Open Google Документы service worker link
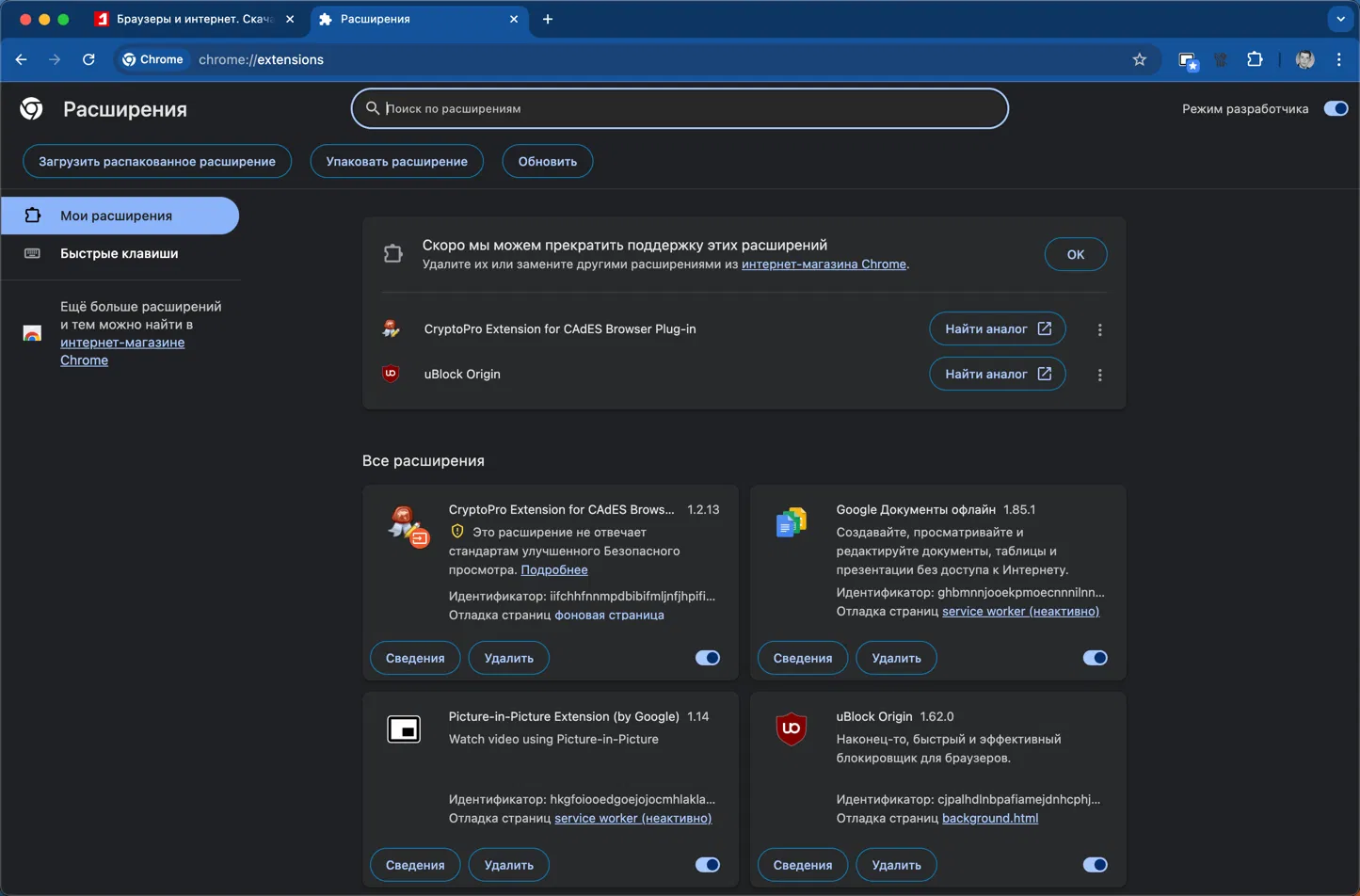 click(1020, 611)
